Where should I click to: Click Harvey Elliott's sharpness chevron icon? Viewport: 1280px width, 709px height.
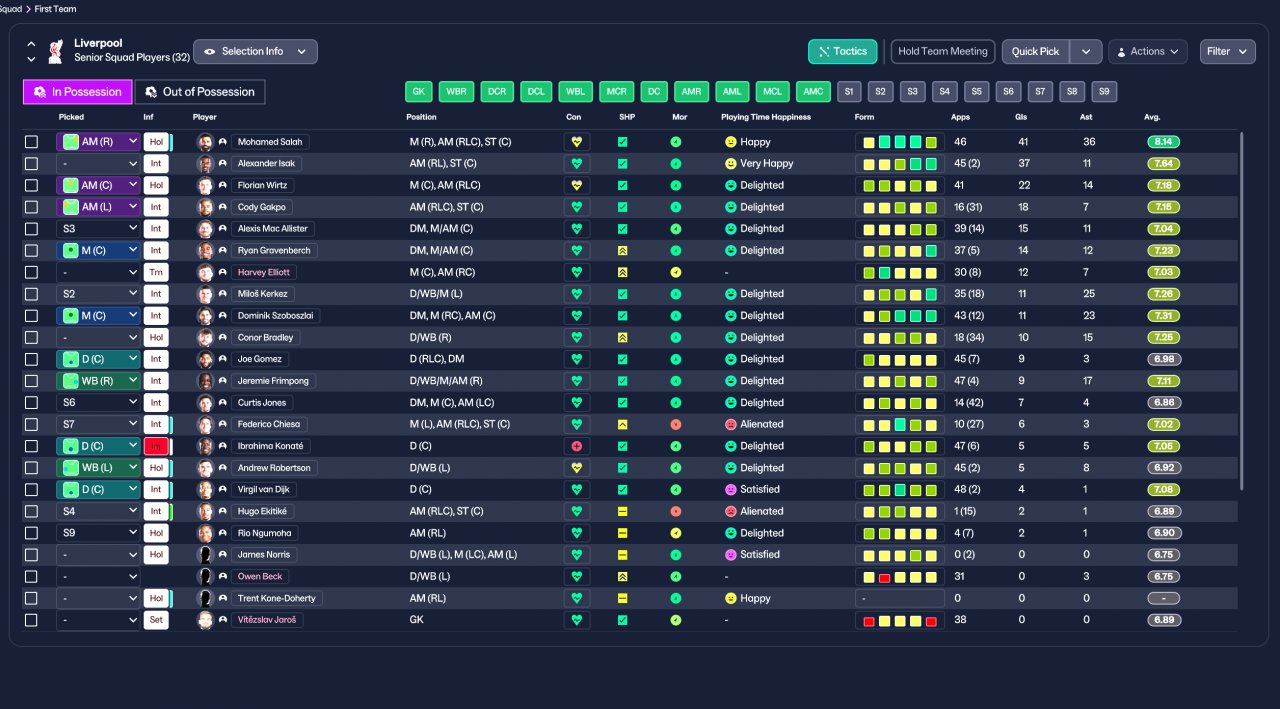click(x=622, y=272)
